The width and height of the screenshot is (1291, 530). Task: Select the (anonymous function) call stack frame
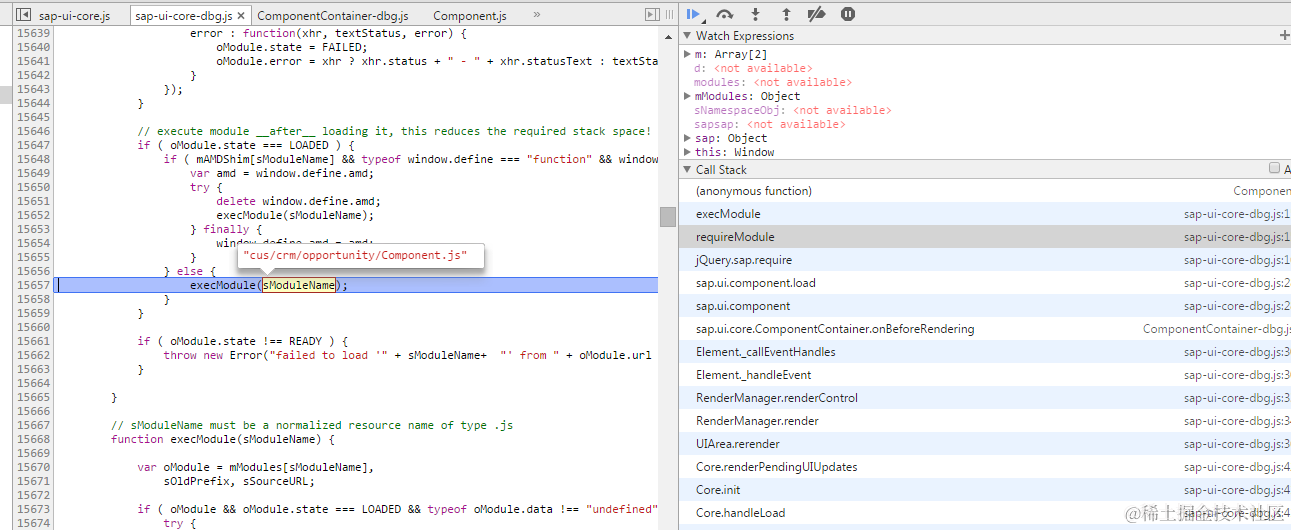pos(985,191)
